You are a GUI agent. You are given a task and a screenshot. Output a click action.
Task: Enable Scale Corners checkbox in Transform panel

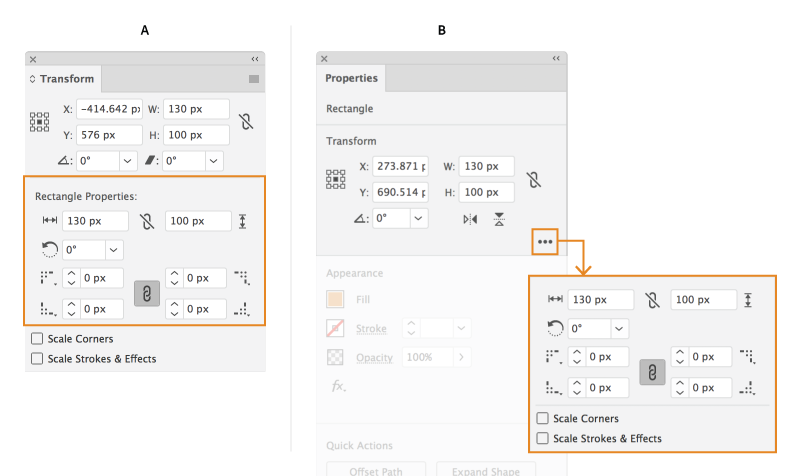click(37, 339)
